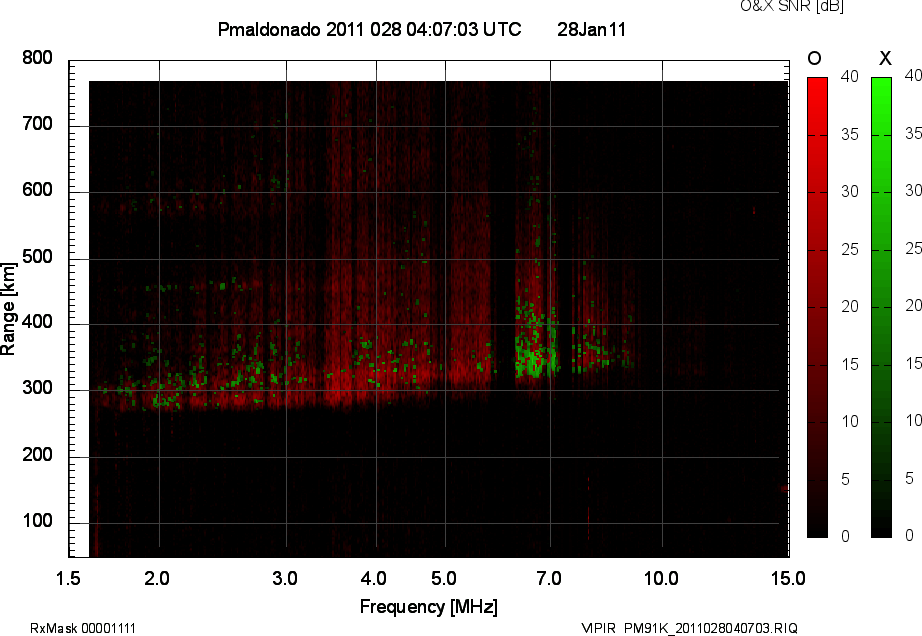922x636 pixels.
Task: Click the O color bar's 0 dB tick label
Action: 846,536
